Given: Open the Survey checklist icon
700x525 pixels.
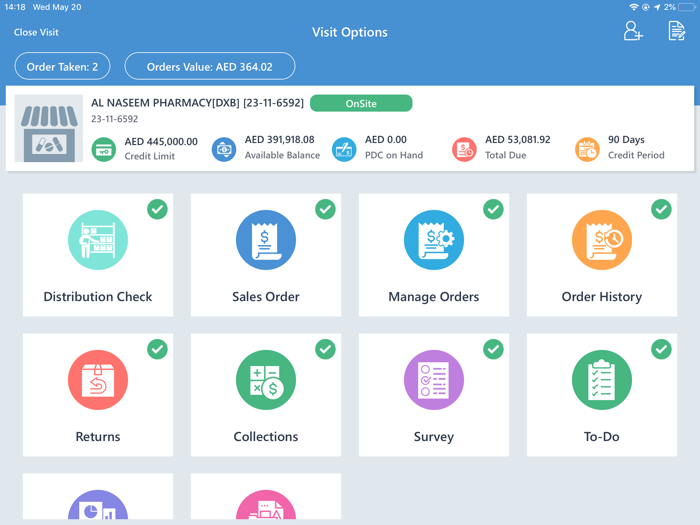Looking at the screenshot, I should coord(433,380).
